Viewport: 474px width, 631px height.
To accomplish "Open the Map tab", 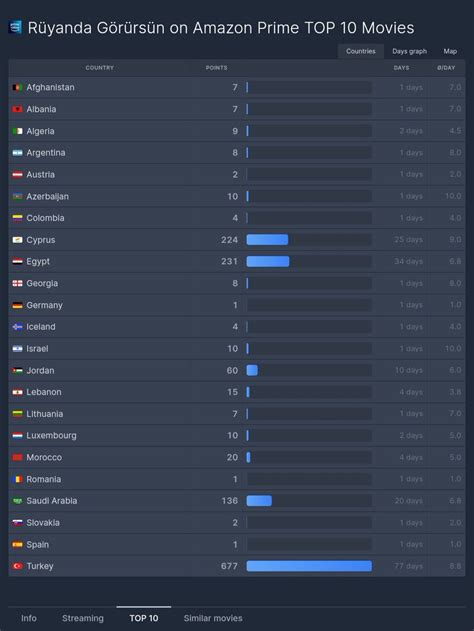I will [450, 52].
